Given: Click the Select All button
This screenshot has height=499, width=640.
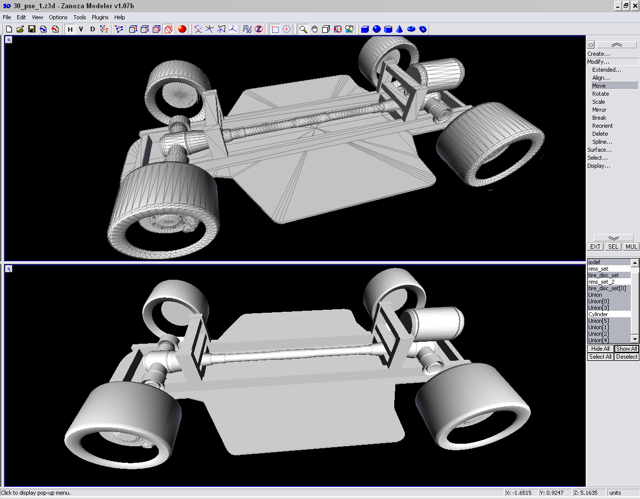Looking at the screenshot, I should 599,356.
